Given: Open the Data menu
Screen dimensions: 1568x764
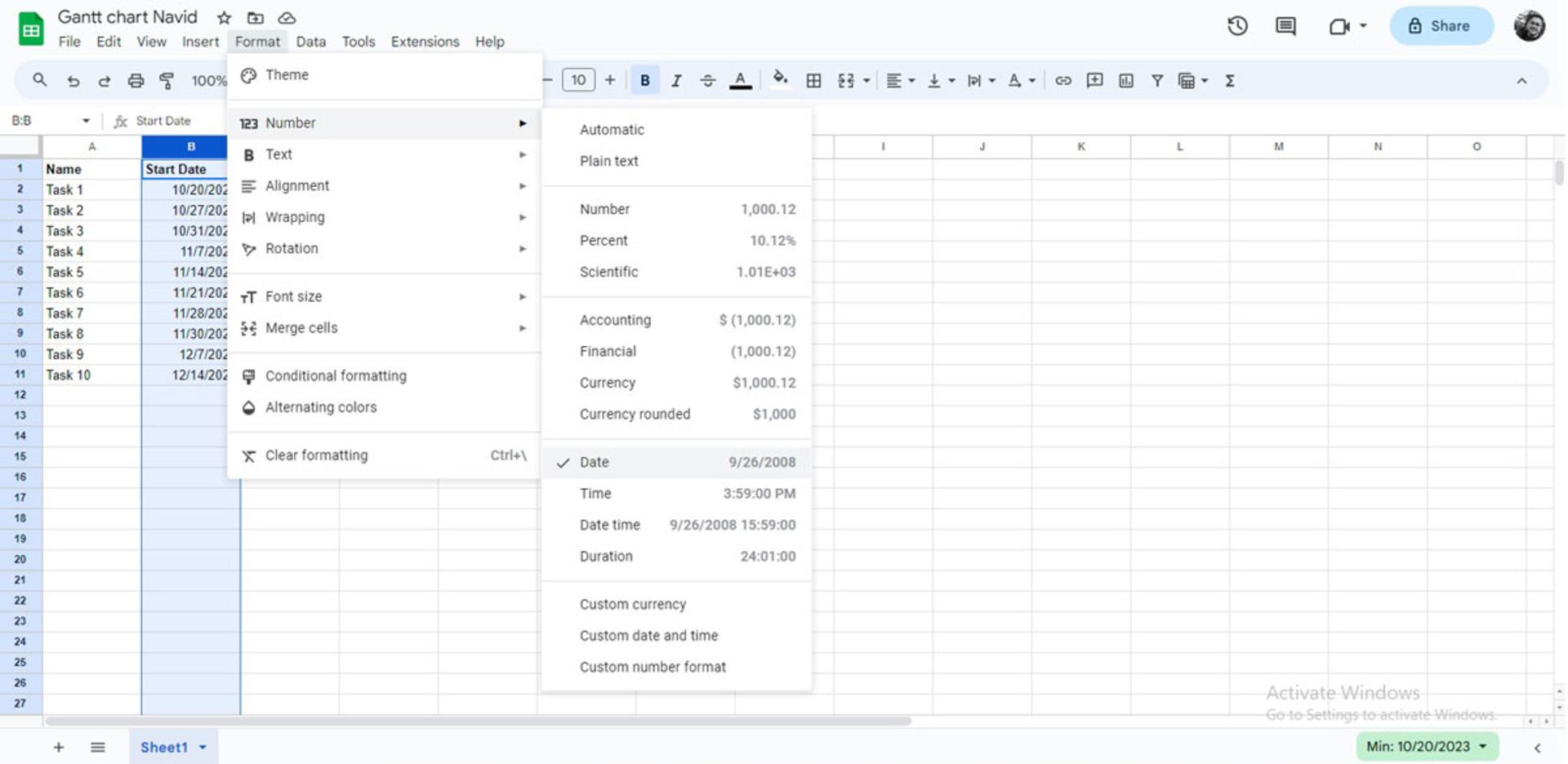Looking at the screenshot, I should [310, 42].
